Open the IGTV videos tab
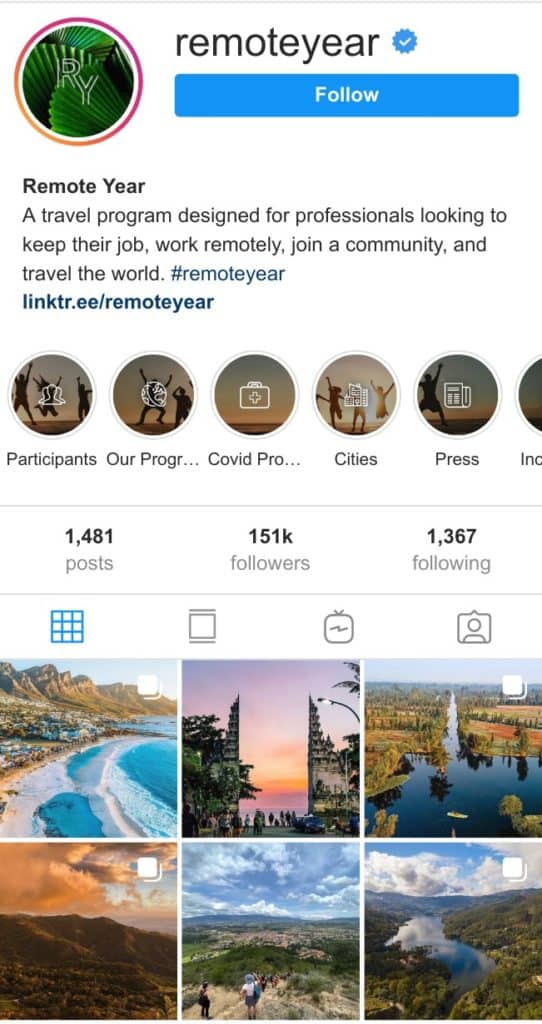 [339, 627]
